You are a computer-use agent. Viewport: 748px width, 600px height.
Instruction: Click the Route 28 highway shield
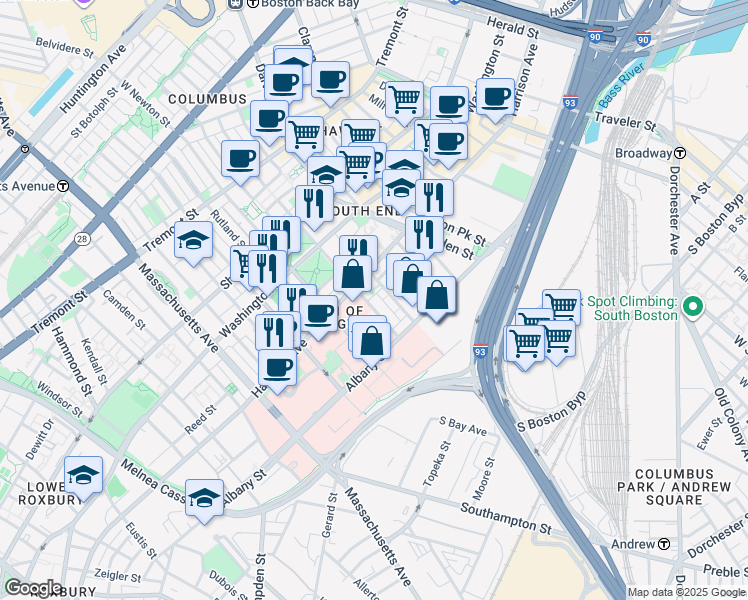(81, 239)
